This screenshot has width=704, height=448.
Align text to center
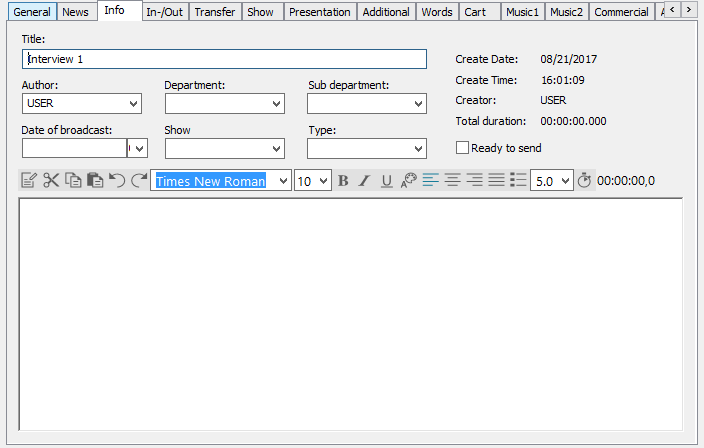[x=452, y=181]
